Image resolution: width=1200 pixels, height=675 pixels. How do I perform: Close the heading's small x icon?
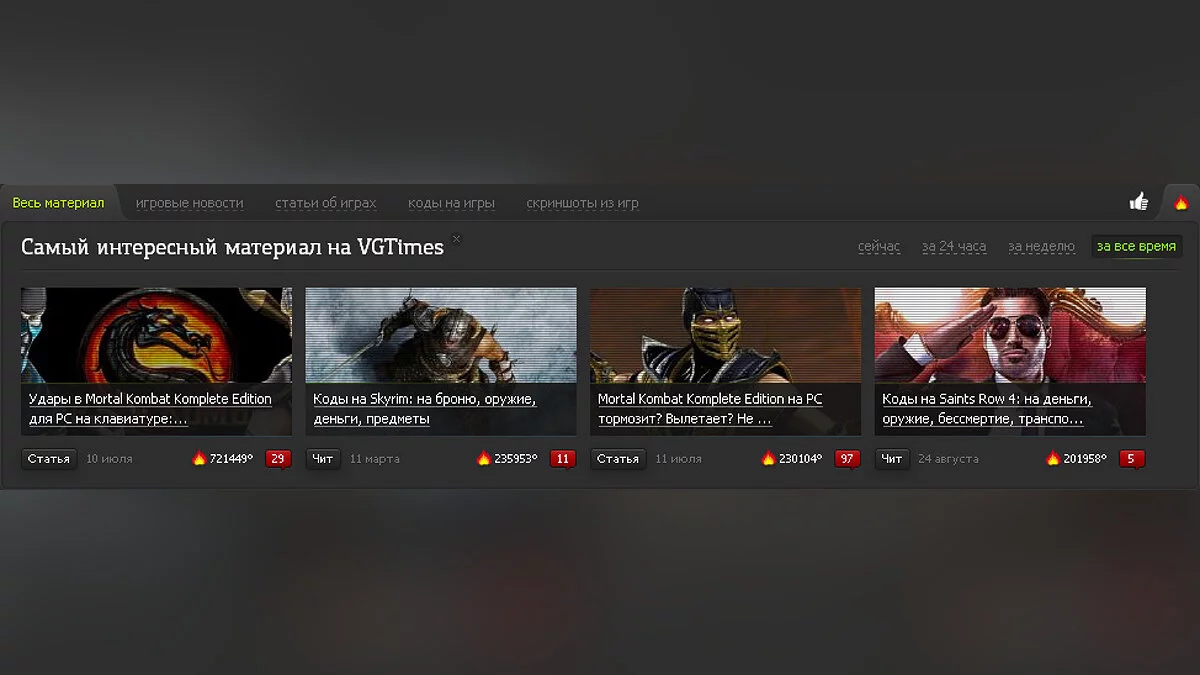point(456,238)
